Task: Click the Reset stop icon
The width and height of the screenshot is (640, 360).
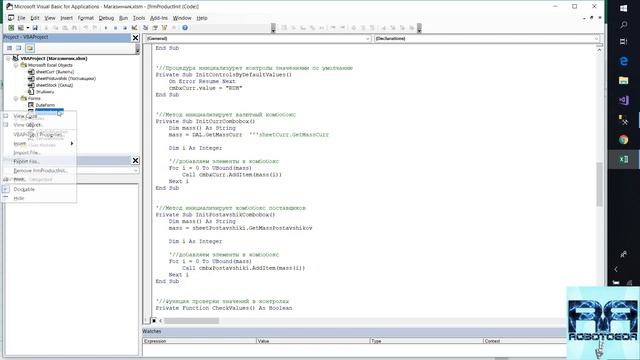Action: click(125, 28)
